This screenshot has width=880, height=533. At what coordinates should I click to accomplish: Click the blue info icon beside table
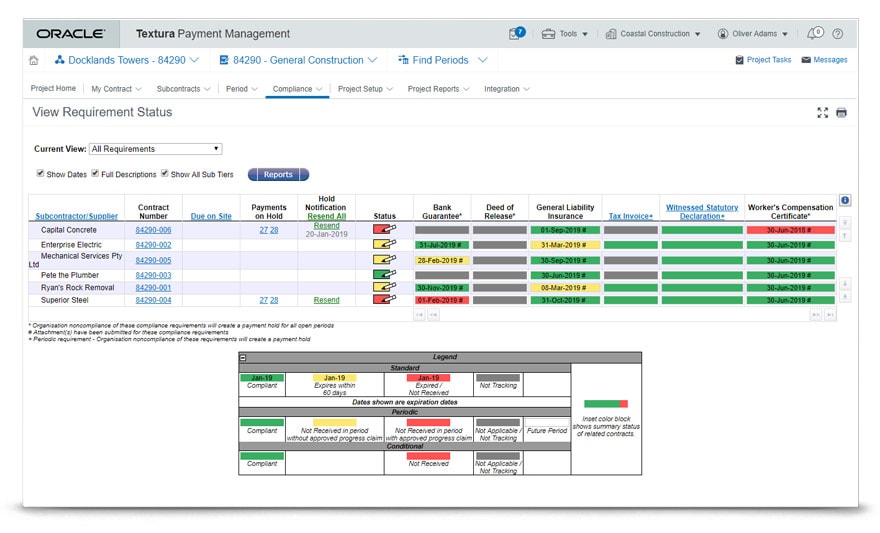point(845,200)
